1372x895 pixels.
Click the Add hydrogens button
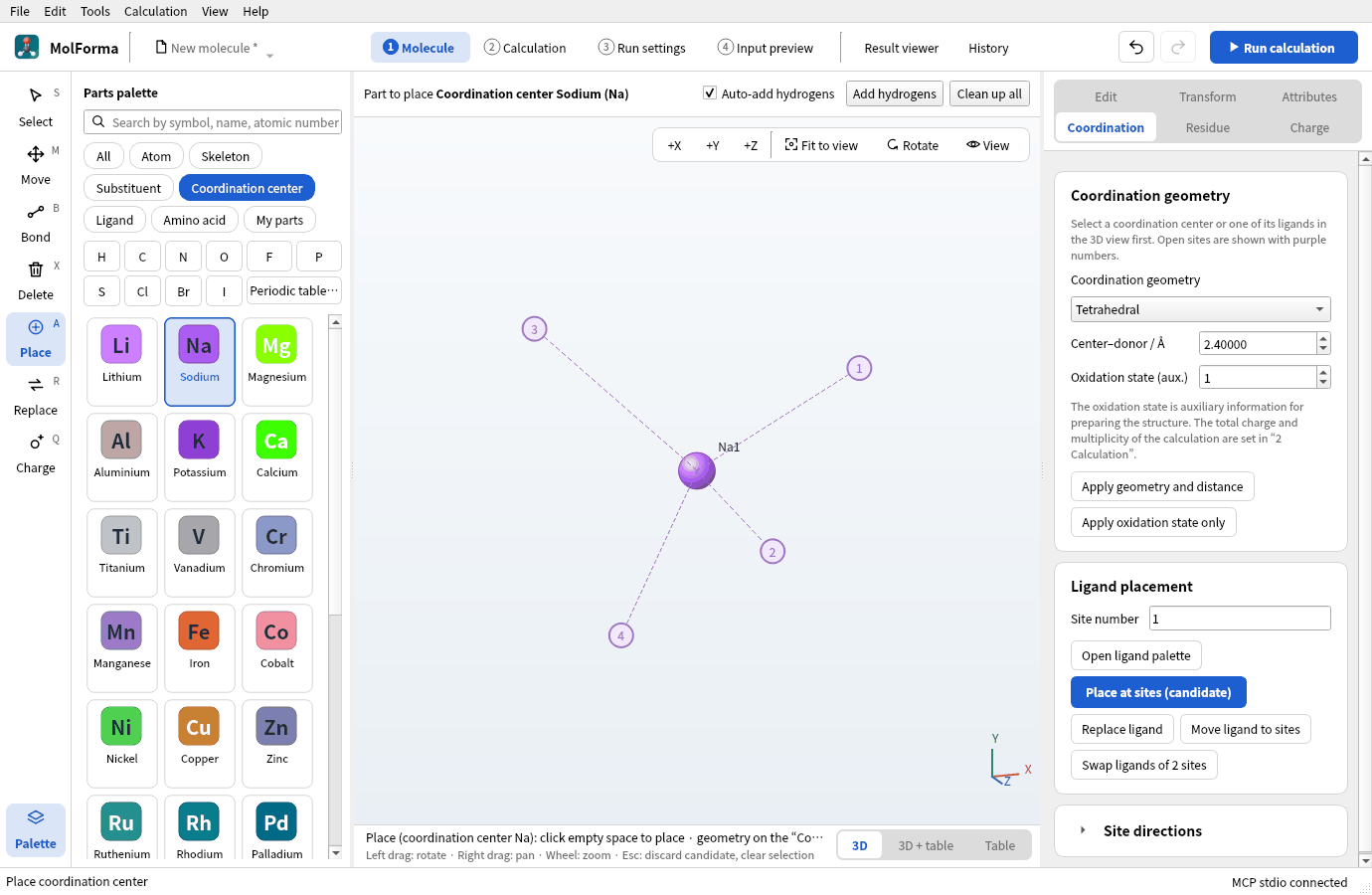(894, 93)
